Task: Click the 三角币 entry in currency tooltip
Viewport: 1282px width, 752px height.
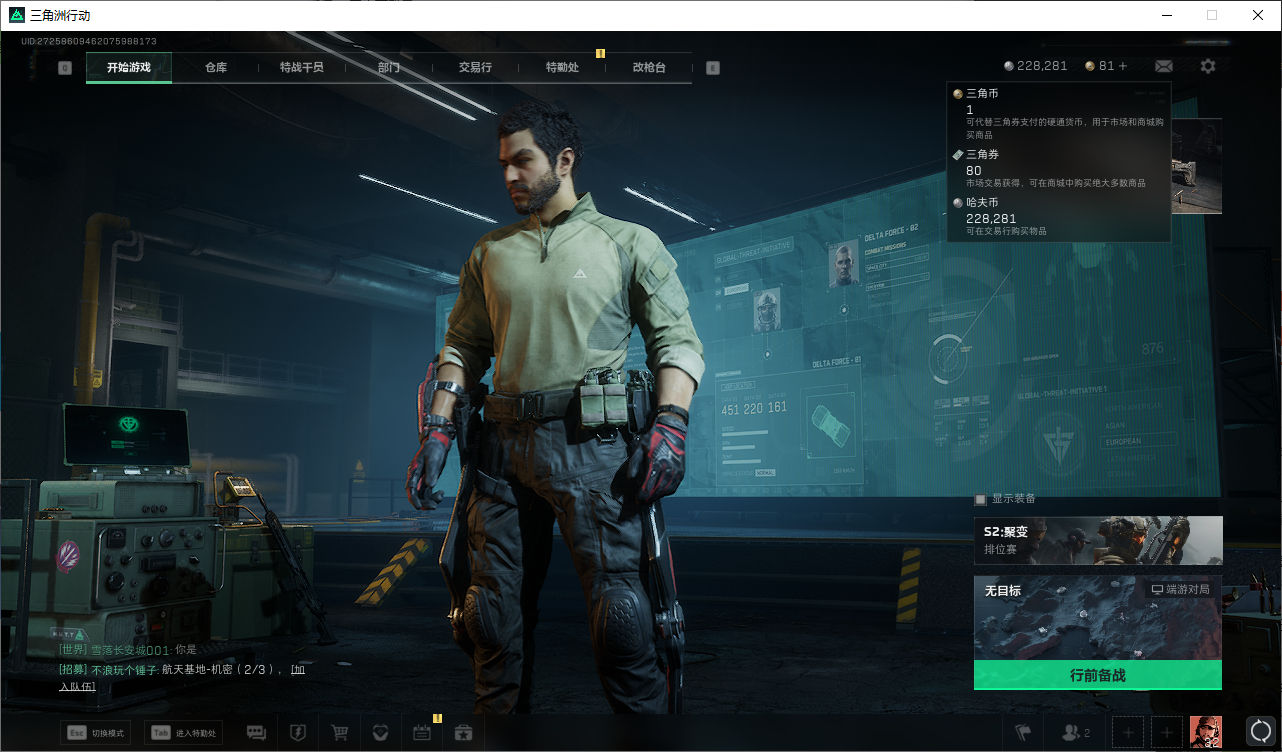Action: pyautogui.click(x=1059, y=115)
